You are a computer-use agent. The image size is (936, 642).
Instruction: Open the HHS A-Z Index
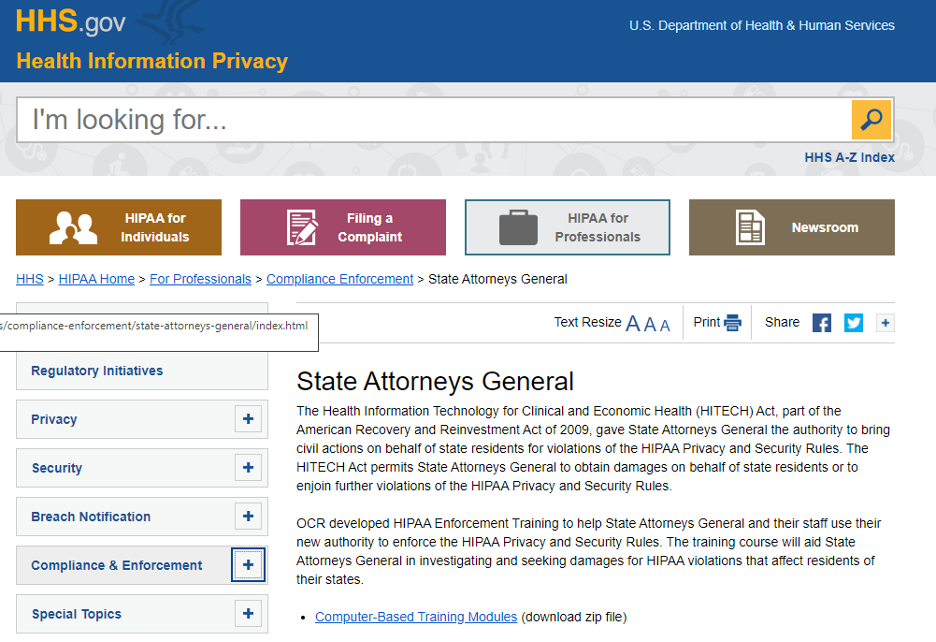849,157
